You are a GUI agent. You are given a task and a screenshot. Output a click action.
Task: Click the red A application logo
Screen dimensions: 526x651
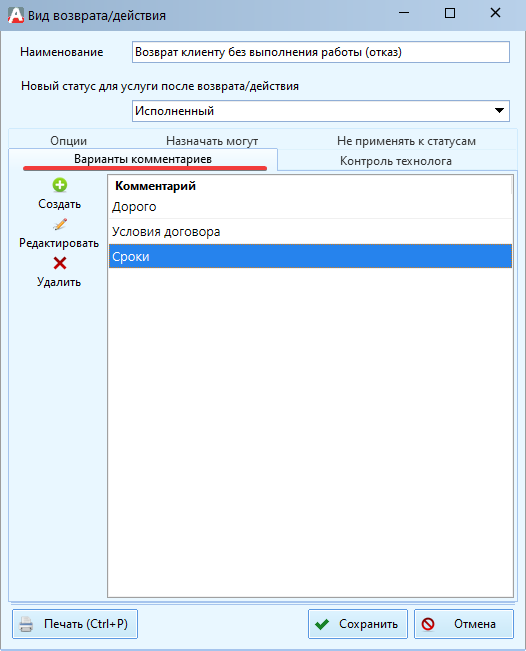point(16,15)
